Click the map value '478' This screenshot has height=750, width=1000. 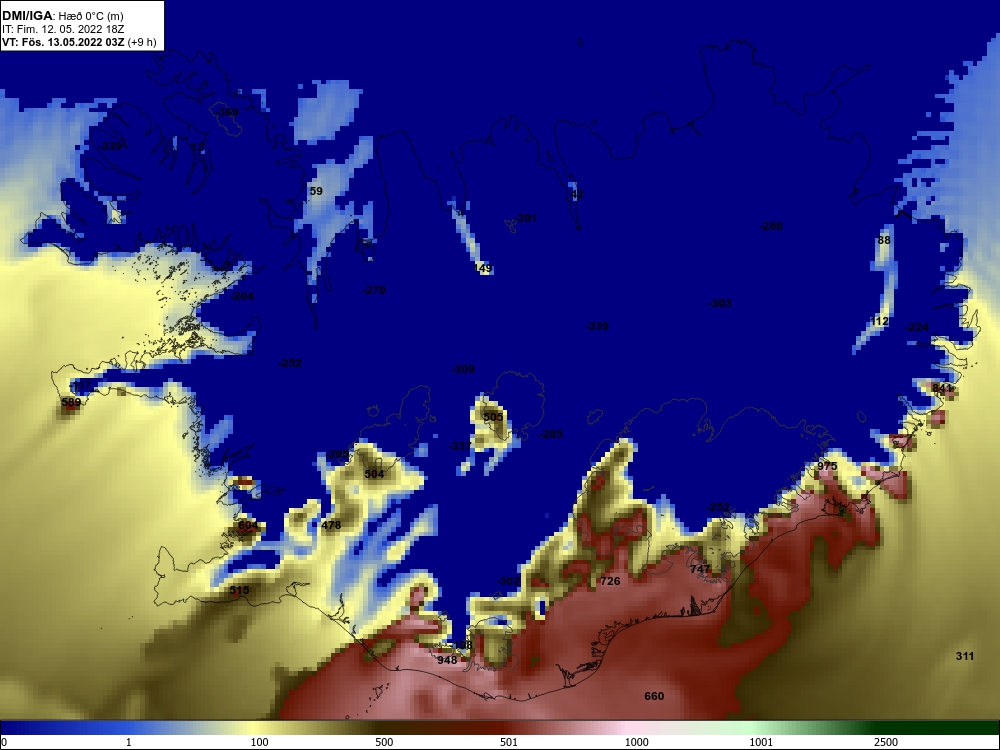[x=331, y=526]
